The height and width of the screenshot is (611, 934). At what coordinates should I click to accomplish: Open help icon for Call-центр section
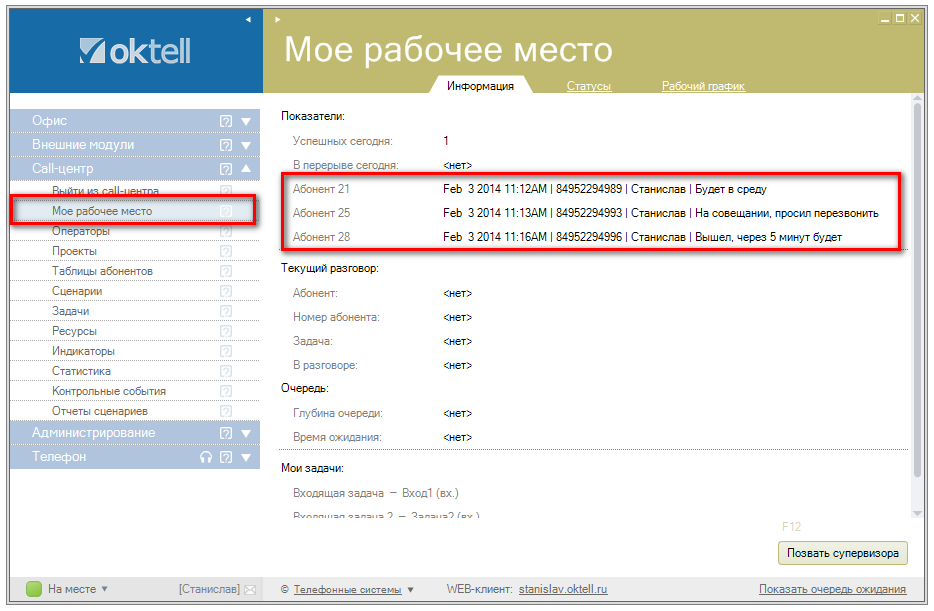(x=226, y=169)
